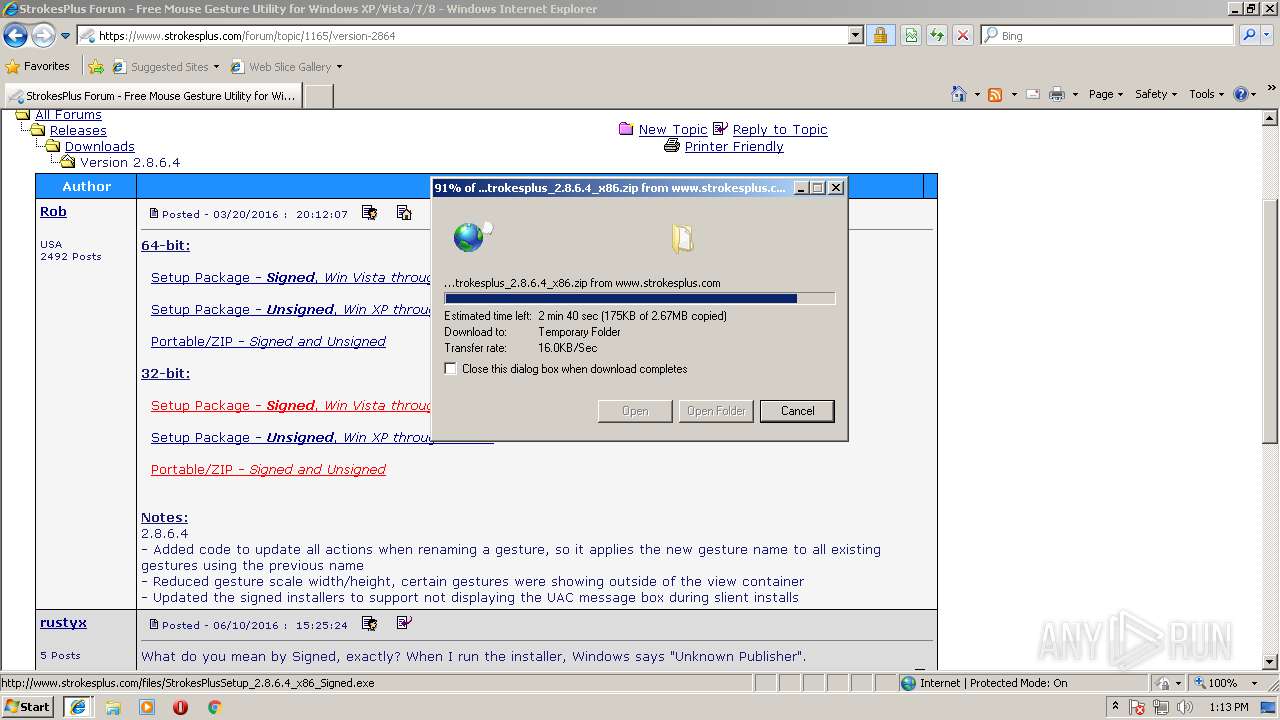Expand the address bar URL dropdown
The height and width of the screenshot is (720, 1280).
tap(855, 36)
